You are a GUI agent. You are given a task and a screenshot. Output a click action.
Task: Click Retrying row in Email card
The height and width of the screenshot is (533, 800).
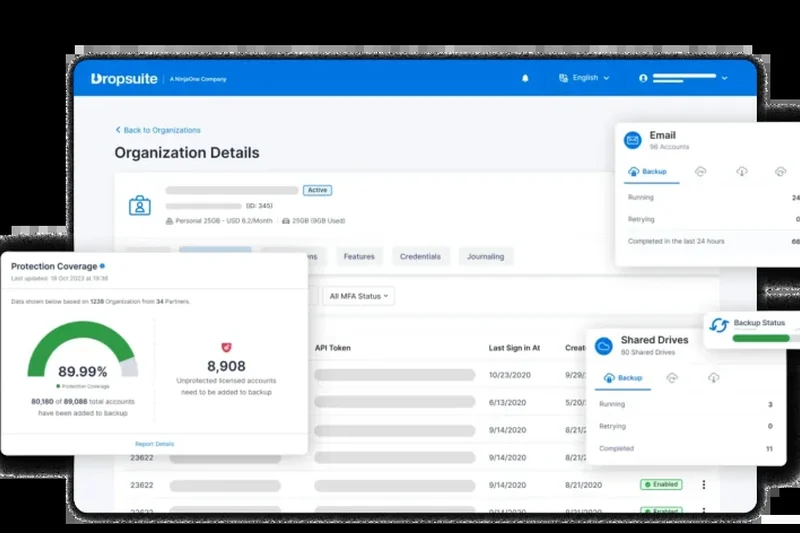click(713, 219)
